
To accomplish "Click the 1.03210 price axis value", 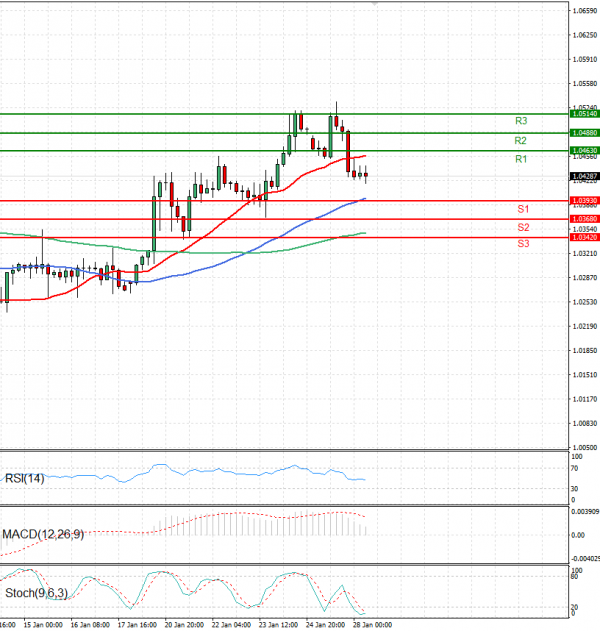I will tap(585, 254).
